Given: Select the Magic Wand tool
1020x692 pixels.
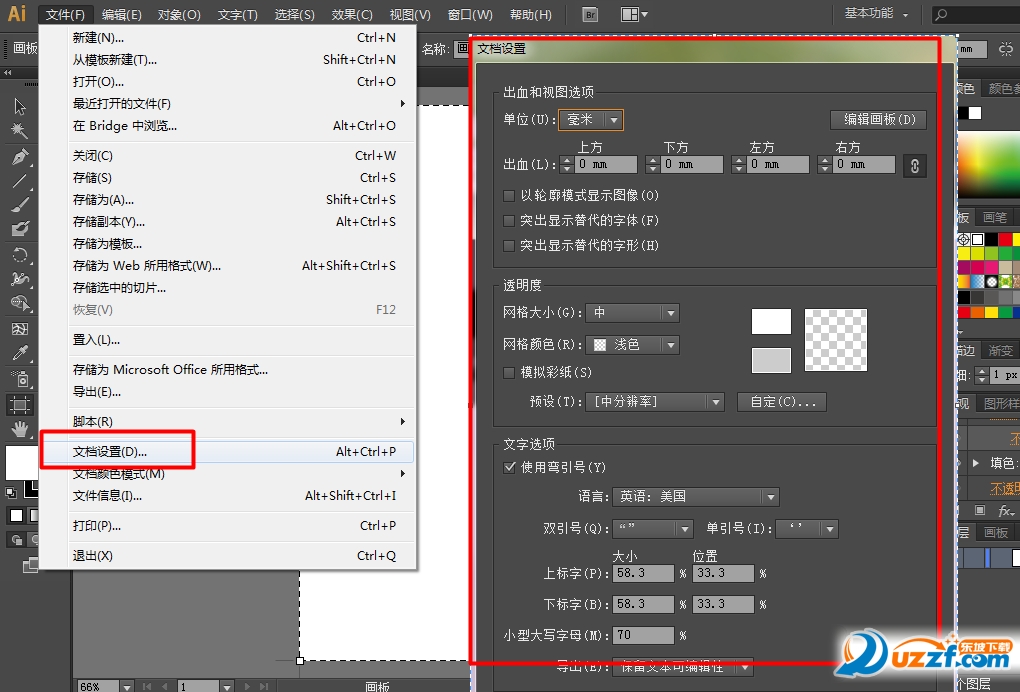Looking at the screenshot, I should point(20,131).
